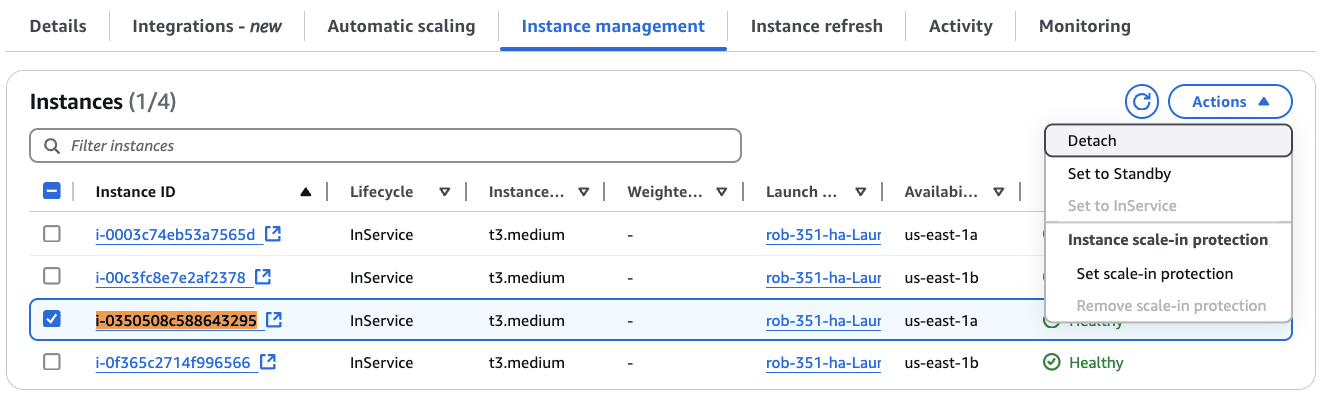Switch to the Details tab
Viewport: 1321px width, 396px height.
pos(58,26)
